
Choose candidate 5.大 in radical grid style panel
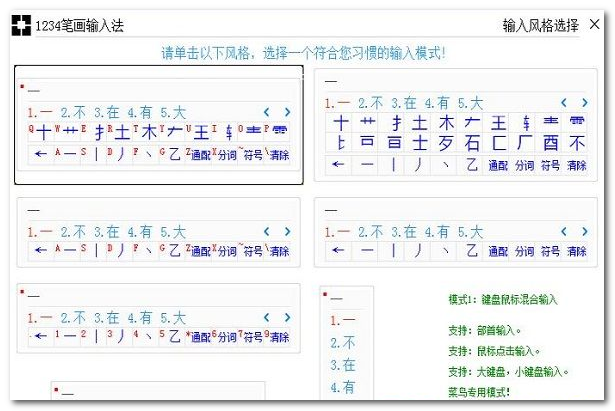pos(471,104)
